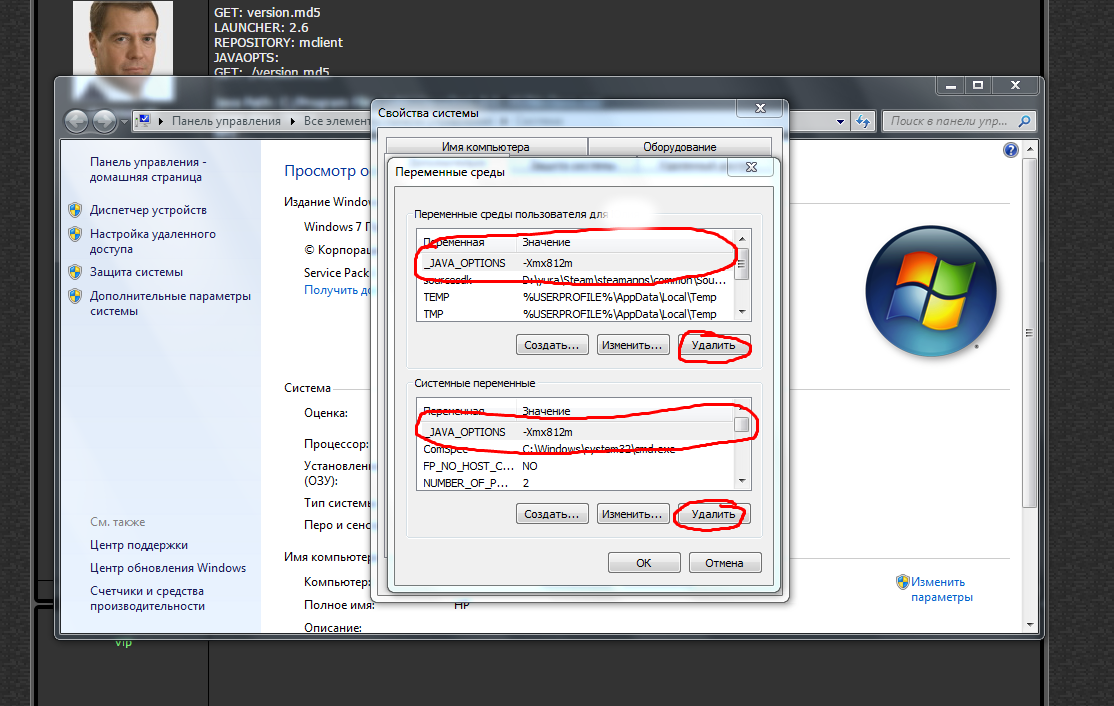The height and width of the screenshot is (706, 1114).
Task: Click shield icon next to Изменить параметры
Action: 902,582
